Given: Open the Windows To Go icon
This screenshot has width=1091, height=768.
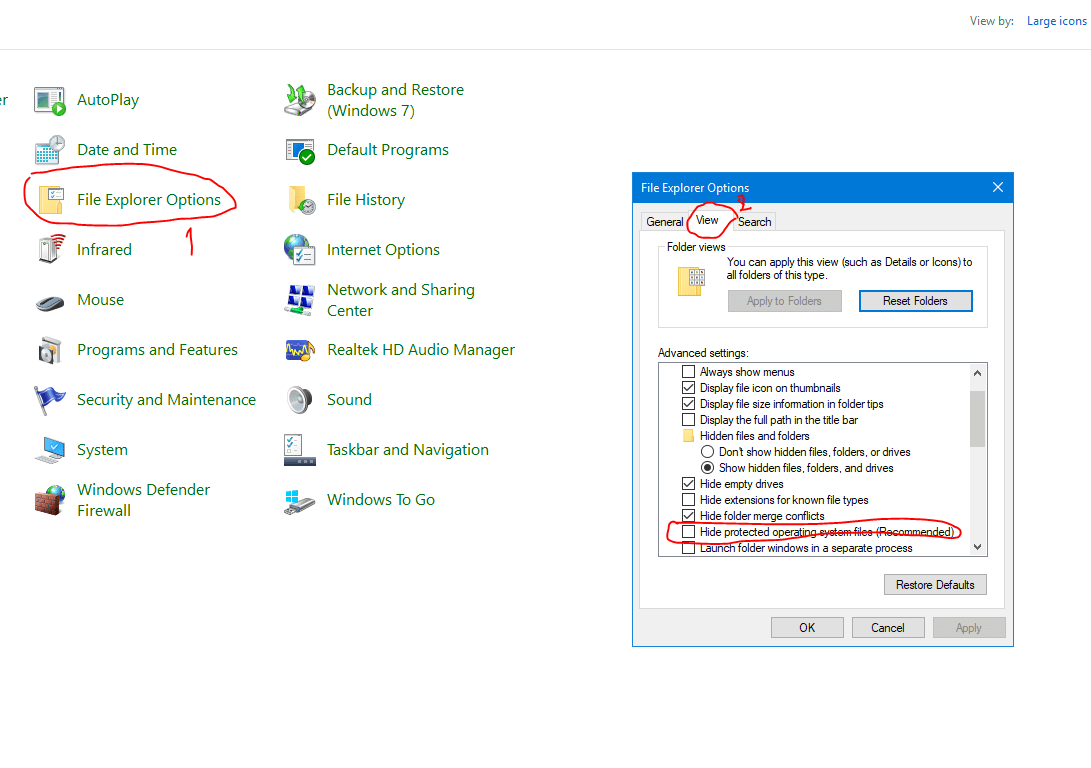Looking at the screenshot, I should point(300,502).
